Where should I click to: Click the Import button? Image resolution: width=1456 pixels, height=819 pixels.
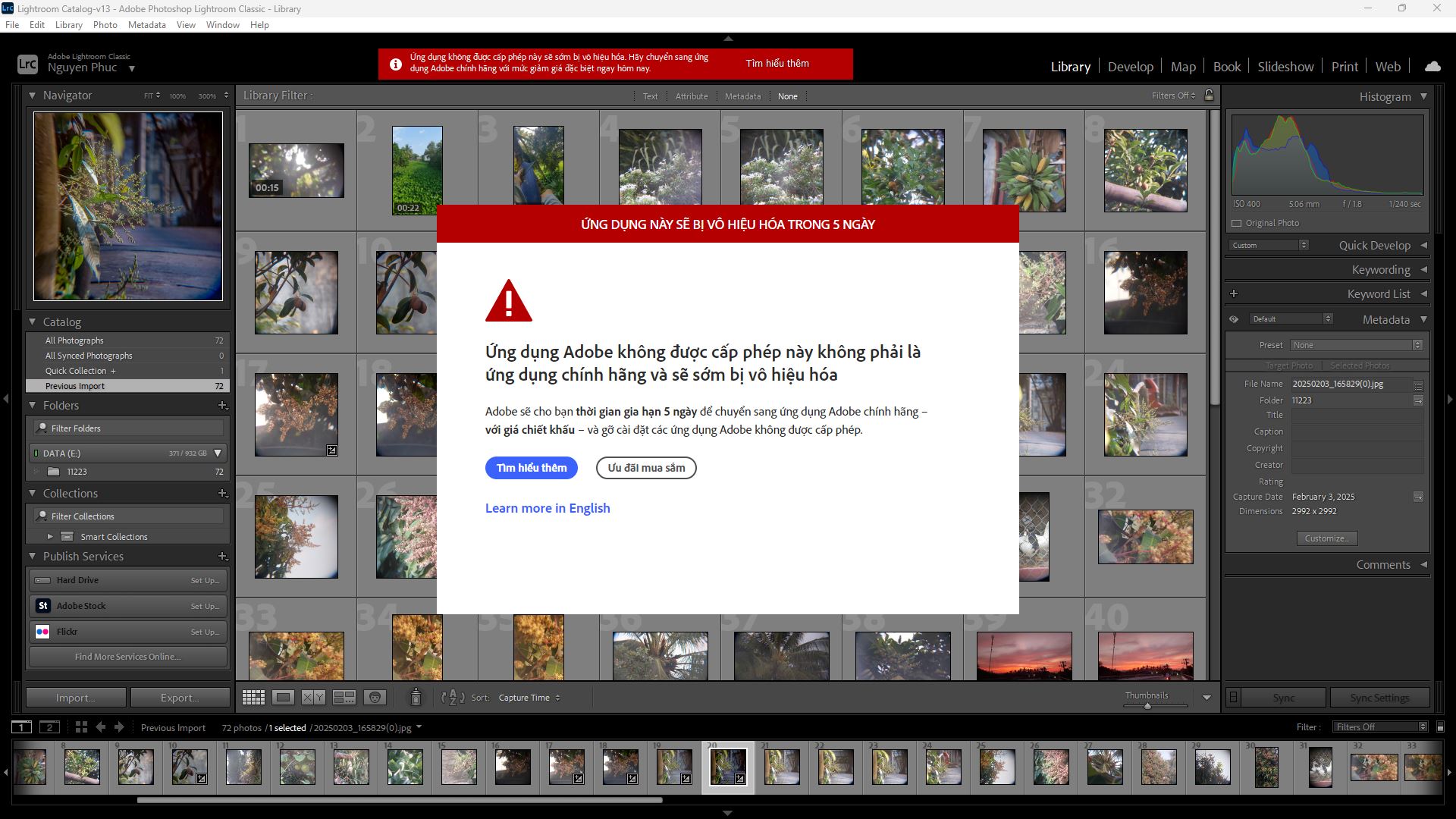click(x=76, y=698)
